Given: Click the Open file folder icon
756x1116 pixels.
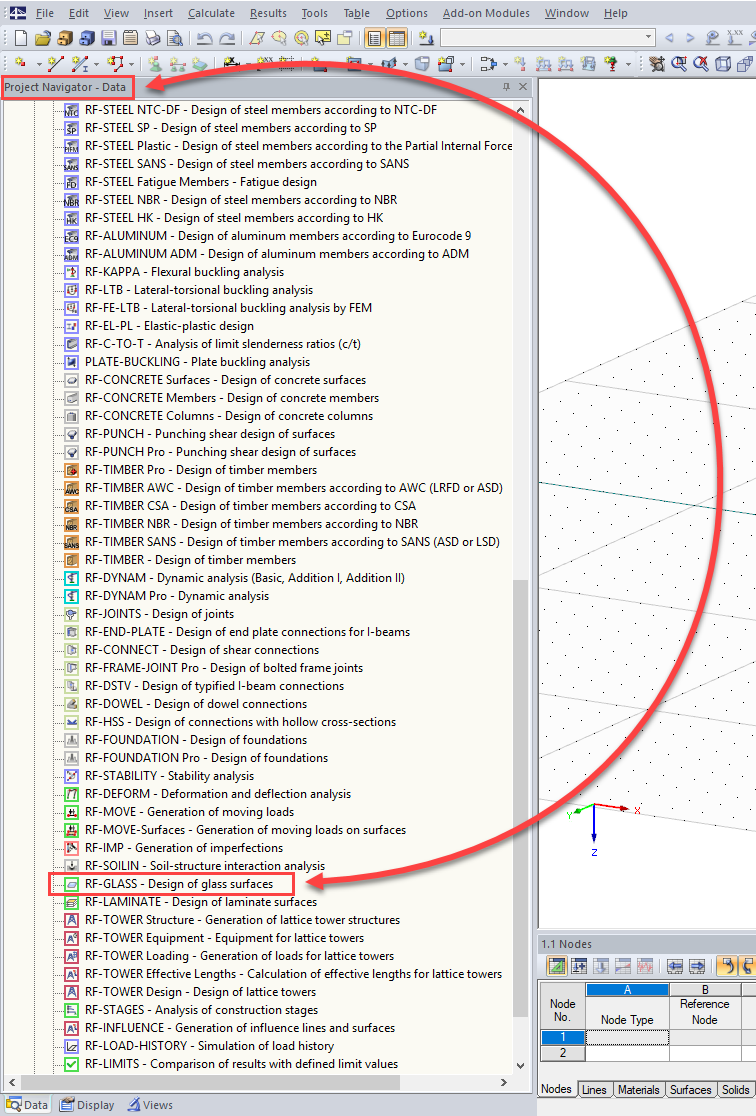Looking at the screenshot, I should click(x=43, y=38).
